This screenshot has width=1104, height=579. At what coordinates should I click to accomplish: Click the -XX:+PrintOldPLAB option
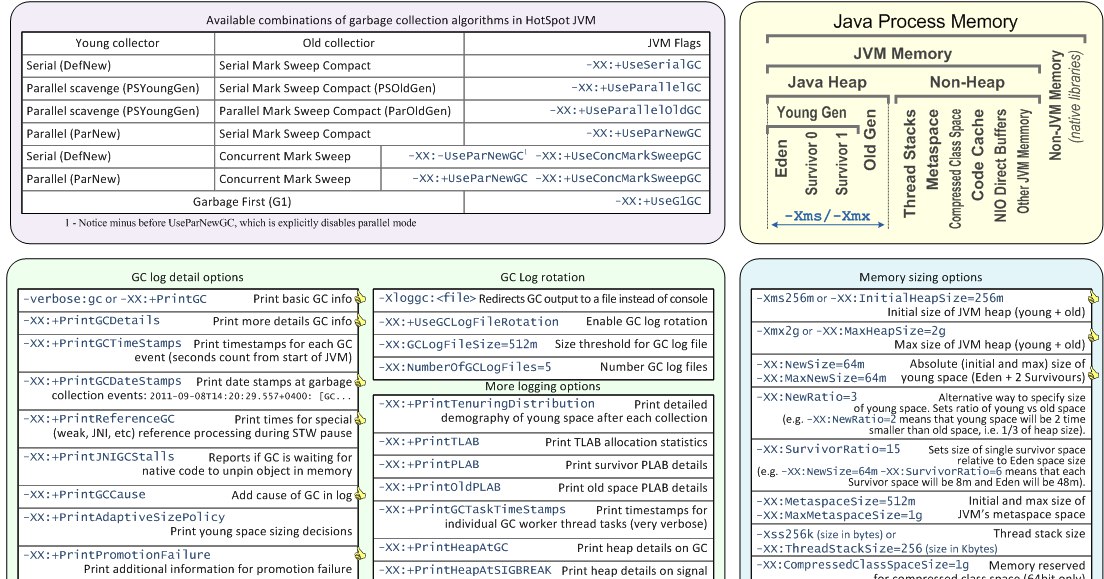(x=440, y=487)
